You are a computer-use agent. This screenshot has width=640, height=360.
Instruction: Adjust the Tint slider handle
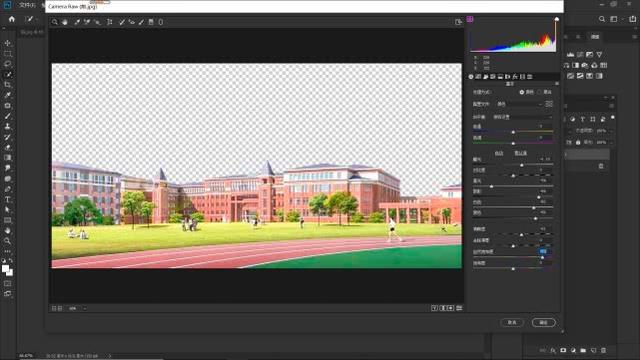(513, 143)
